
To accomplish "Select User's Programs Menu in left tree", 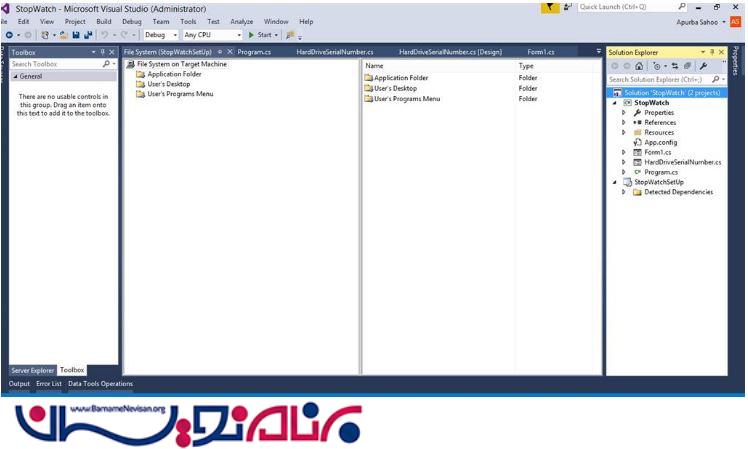I will click(180, 94).
